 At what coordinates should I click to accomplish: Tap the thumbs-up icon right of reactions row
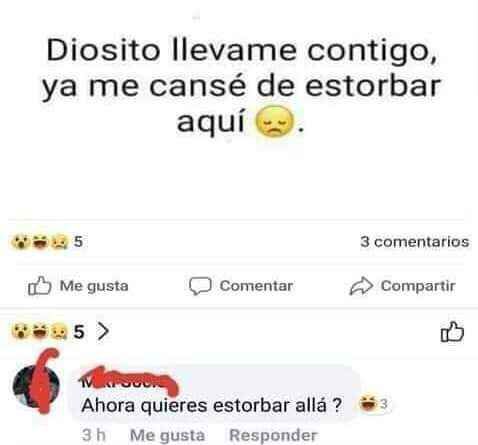pos(452,331)
